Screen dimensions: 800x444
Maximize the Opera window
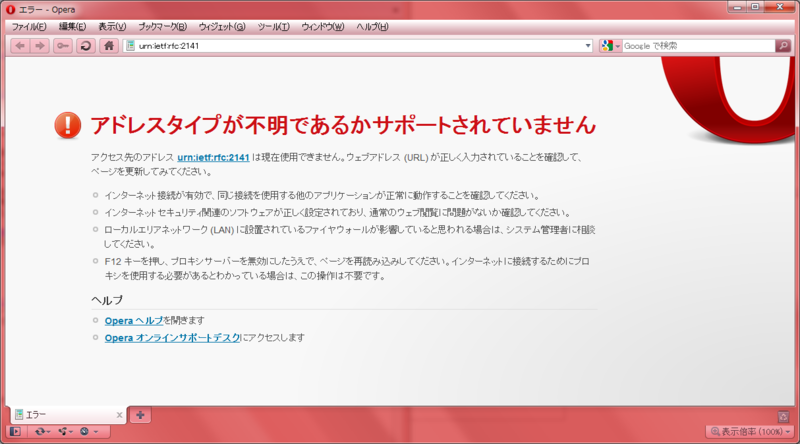tap(755, 7)
